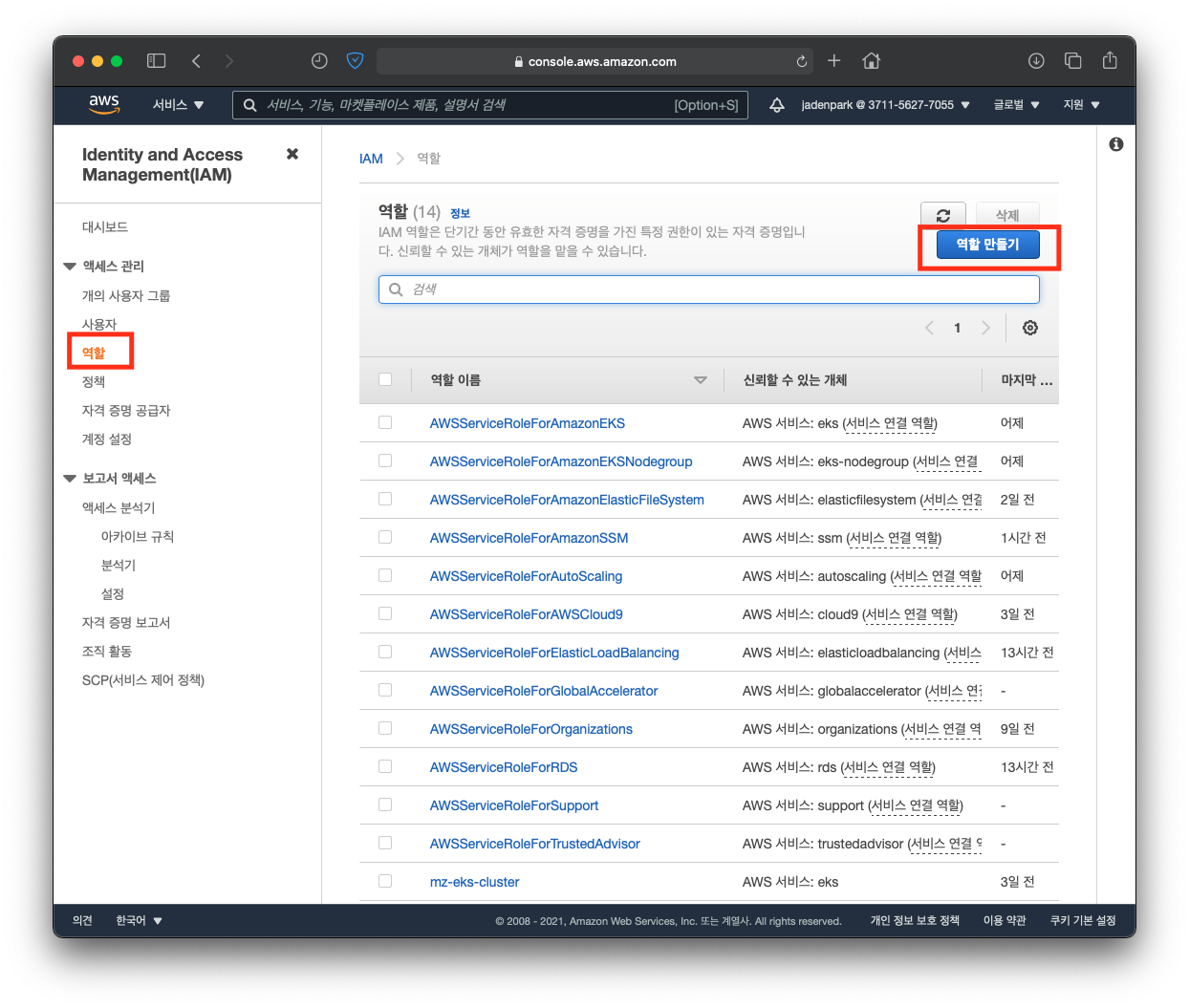Open Safari share menu
Screen dimensions: 1189x1008
click(x=1110, y=60)
